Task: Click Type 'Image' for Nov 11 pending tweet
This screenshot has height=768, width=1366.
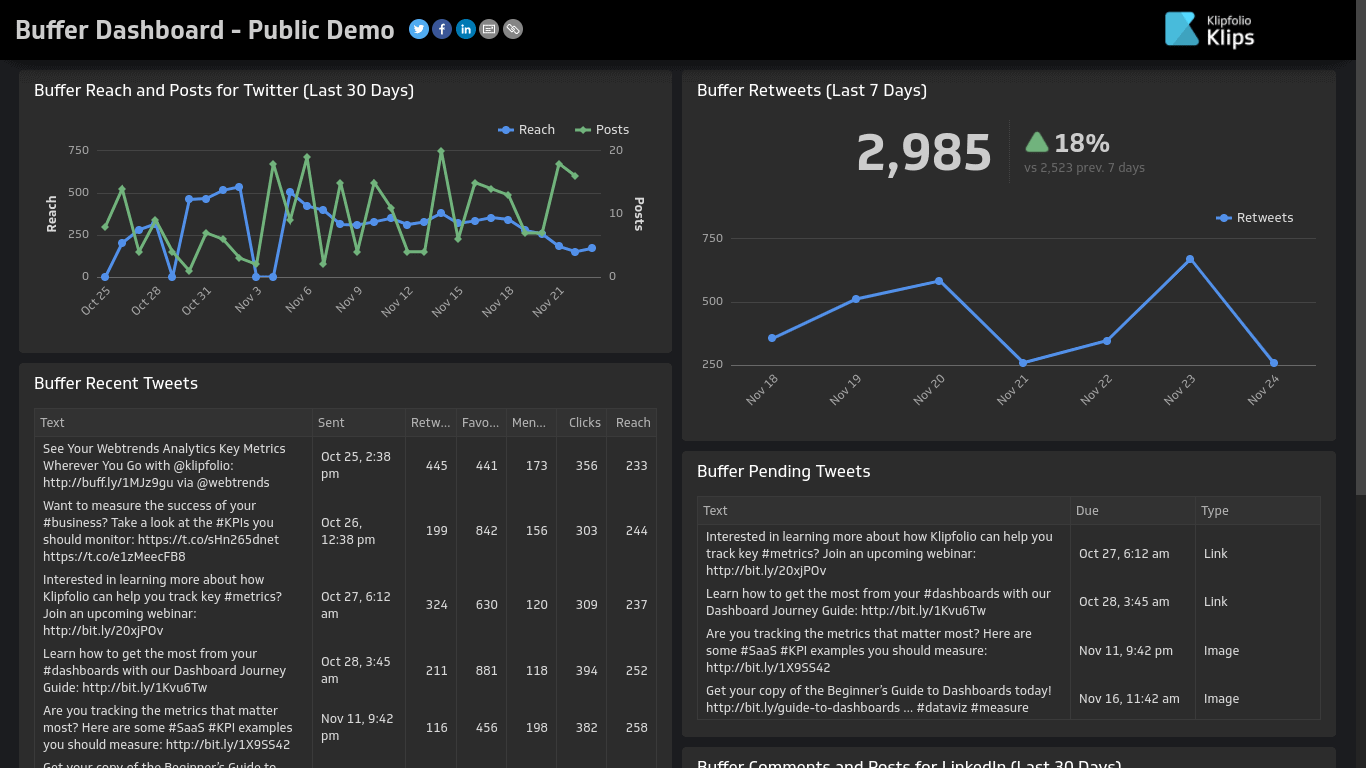Action: pos(1222,651)
